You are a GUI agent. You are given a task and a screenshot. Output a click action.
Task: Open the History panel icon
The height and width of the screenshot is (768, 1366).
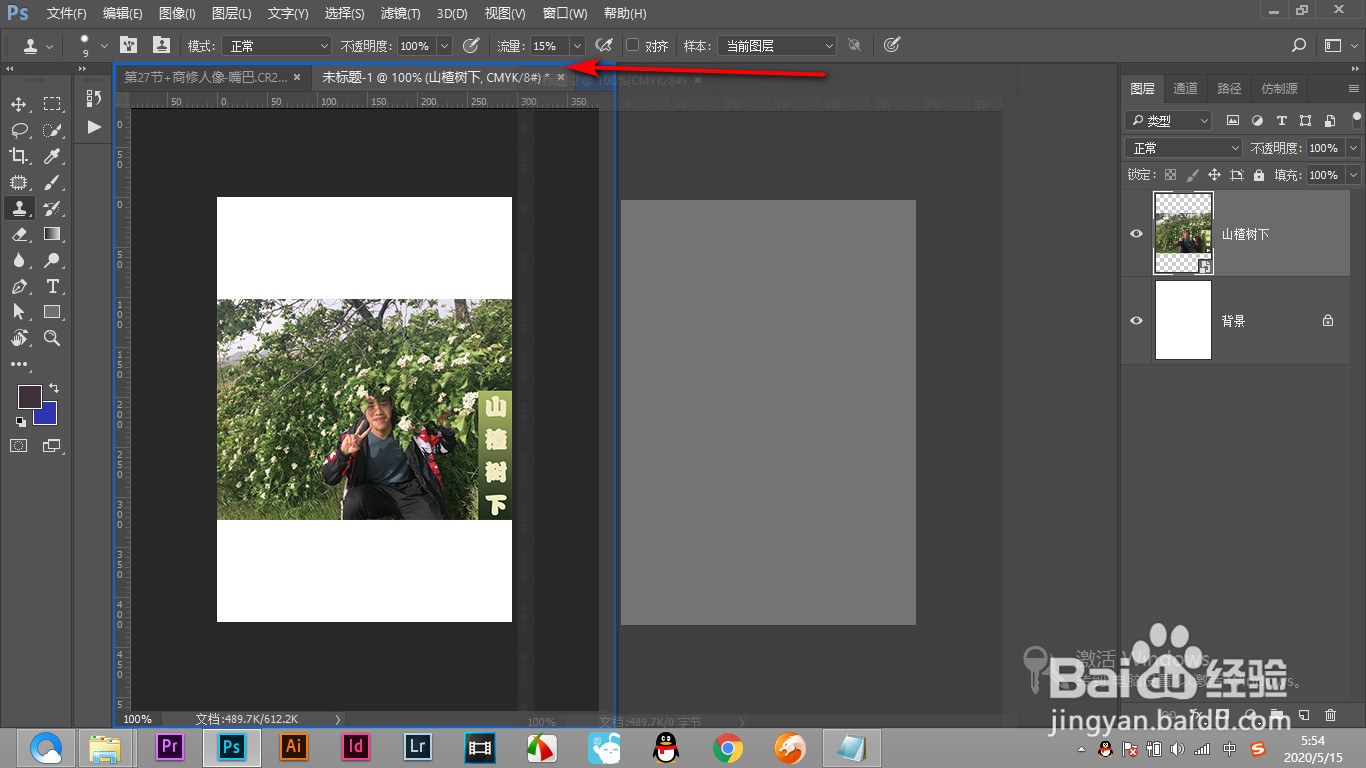[x=94, y=98]
